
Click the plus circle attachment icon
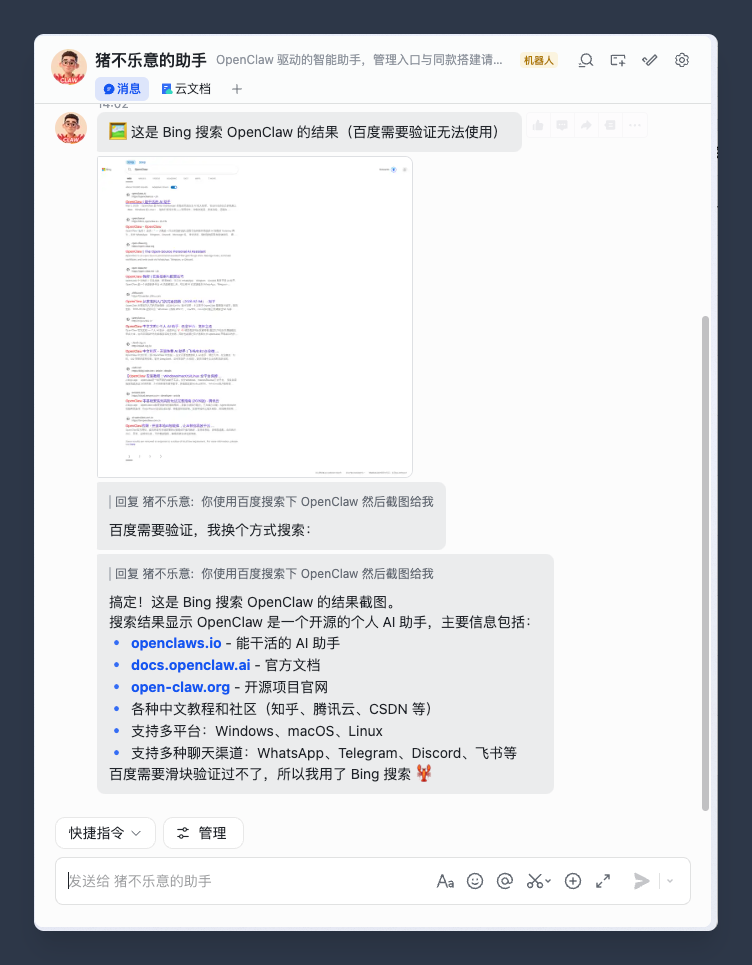click(x=573, y=881)
